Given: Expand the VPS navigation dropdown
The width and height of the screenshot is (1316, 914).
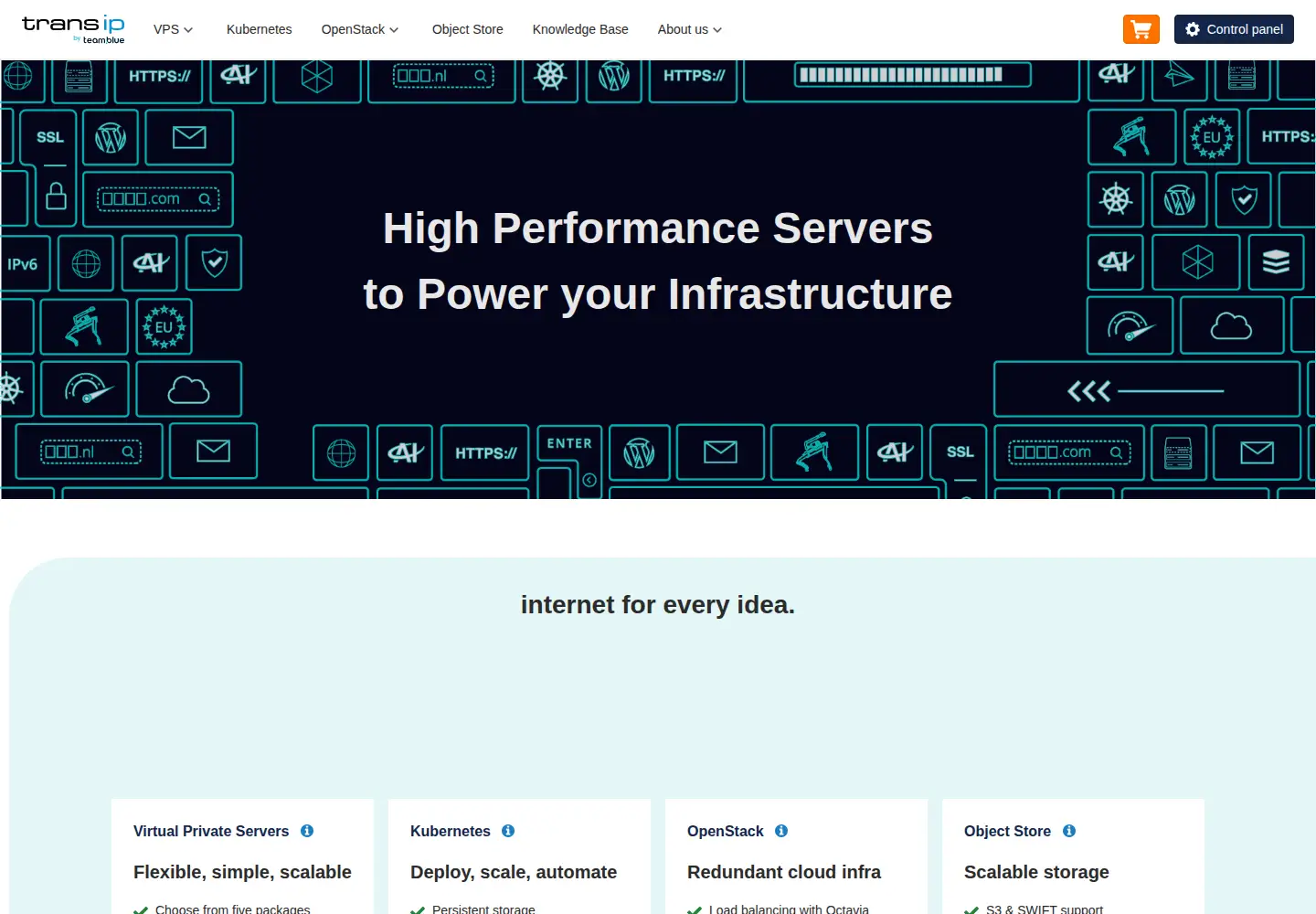Looking at the screenshot, I should tap(173, 29).
